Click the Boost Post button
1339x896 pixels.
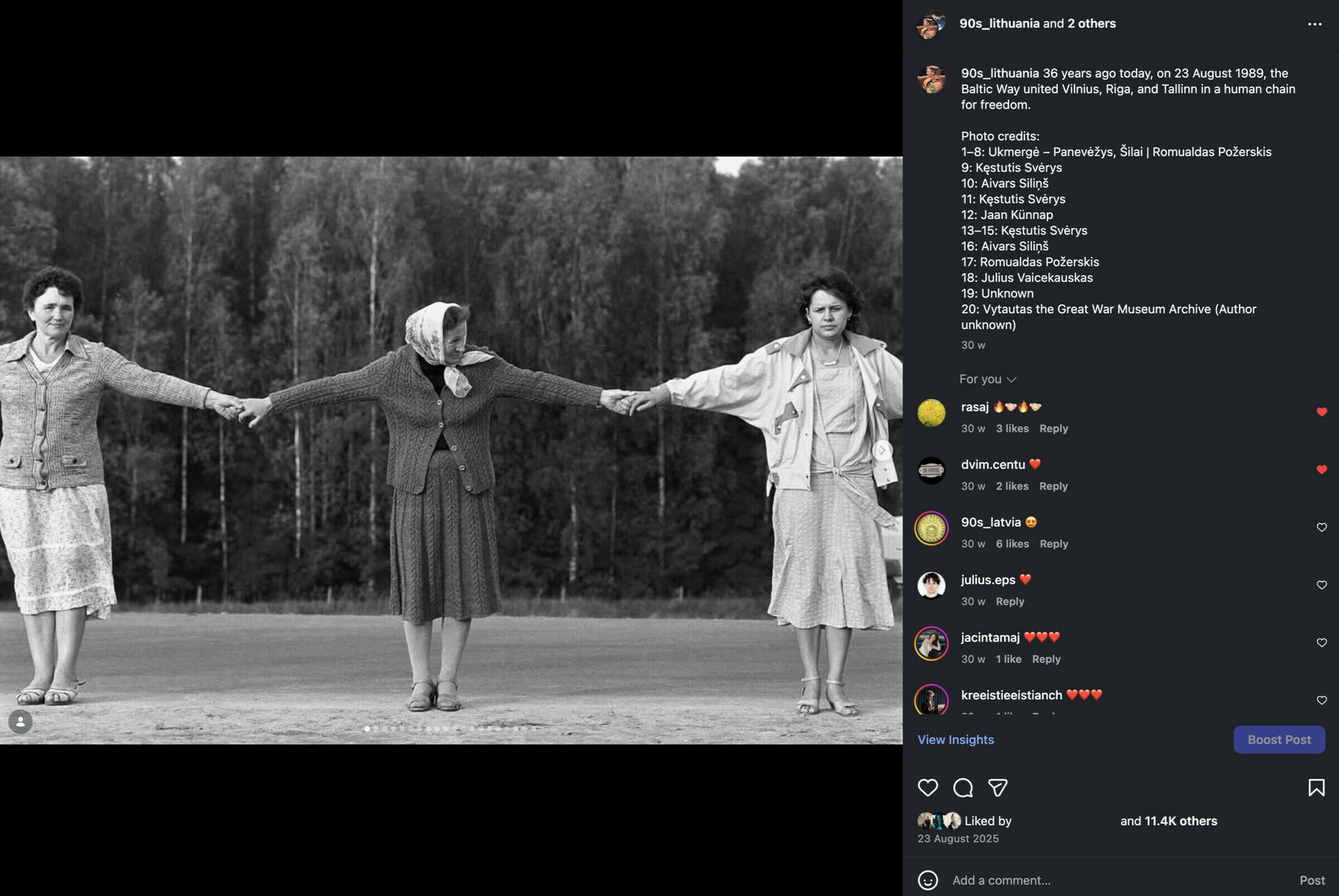coord(1279,739)
